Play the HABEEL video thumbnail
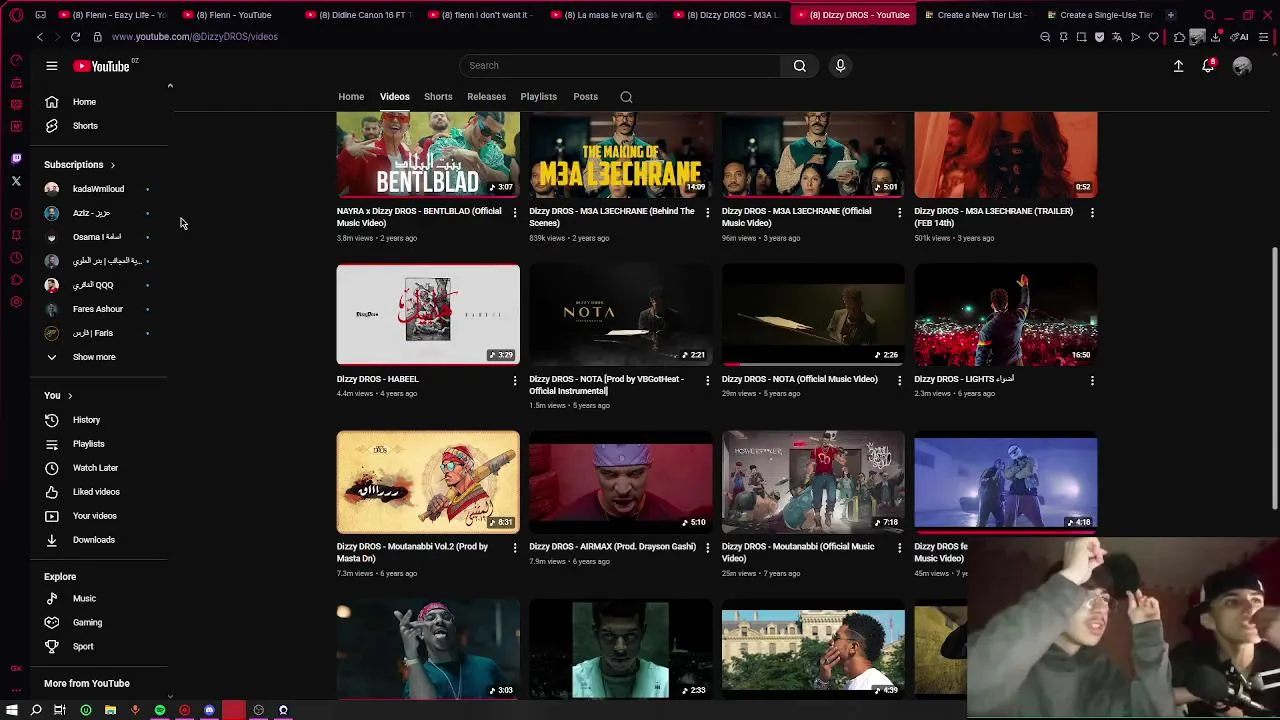The width and height of the screenshot is (1280, 720). (428, 314)
